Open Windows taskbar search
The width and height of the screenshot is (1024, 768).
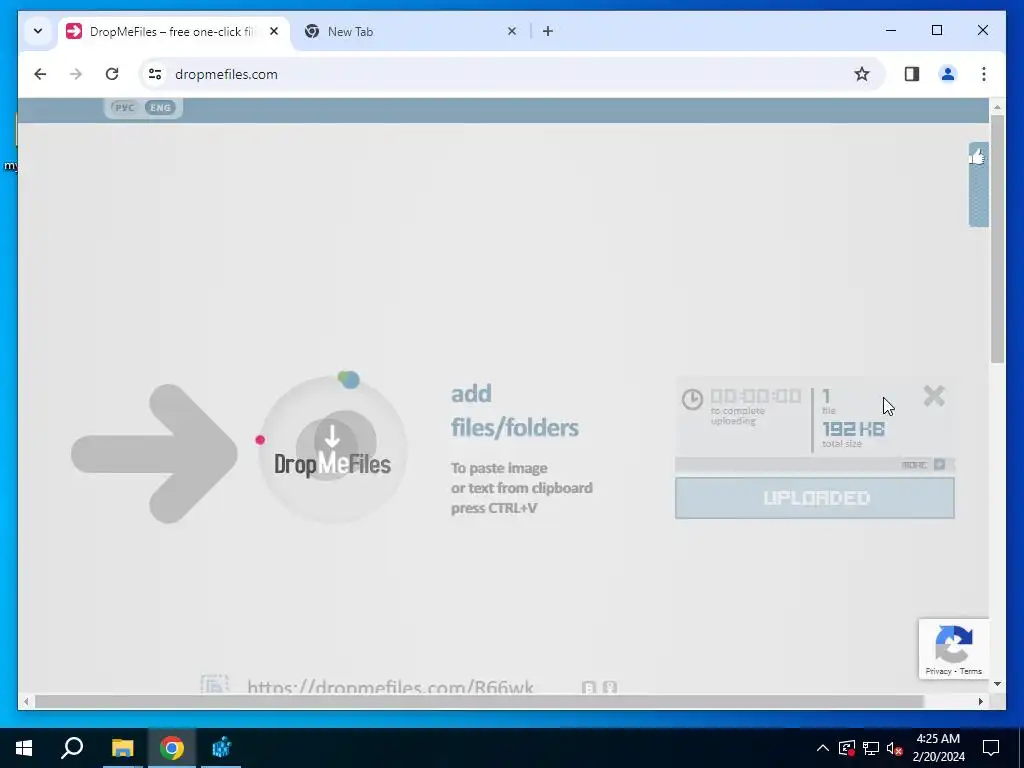tap(72, 748)
